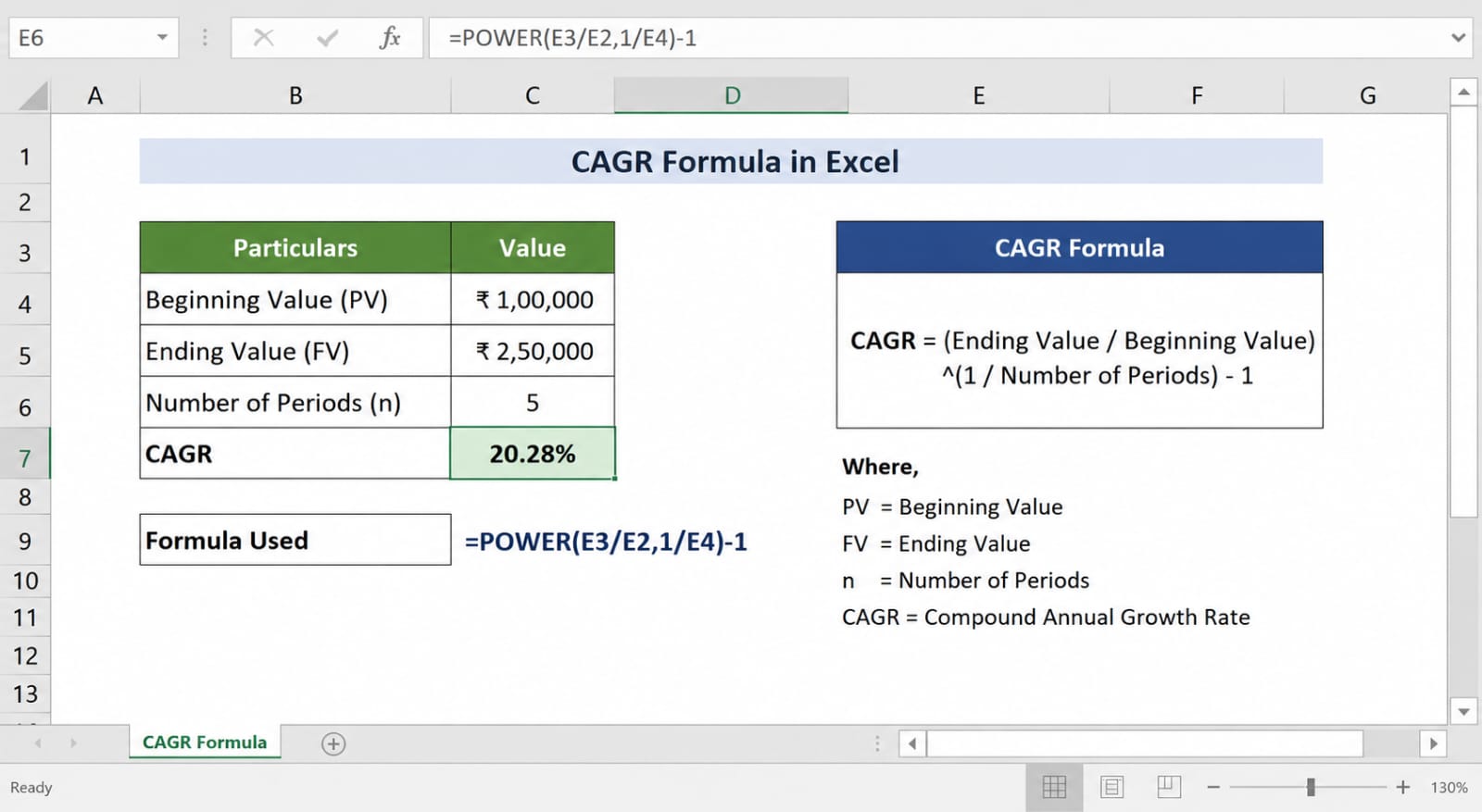
Task: Click the vertical scrollbar up arrow
Action: point(1463,92)
